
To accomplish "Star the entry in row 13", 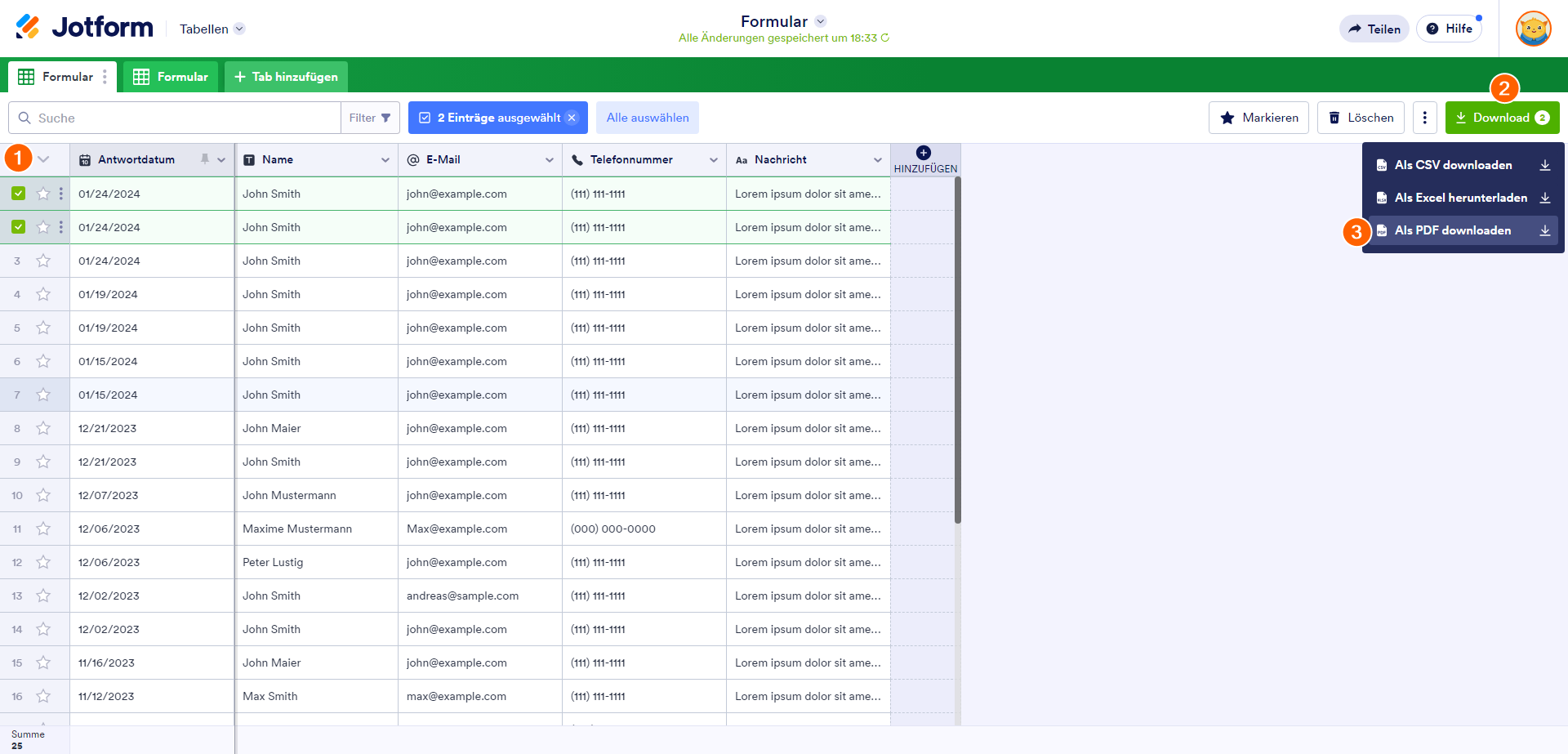I will 43,596.
